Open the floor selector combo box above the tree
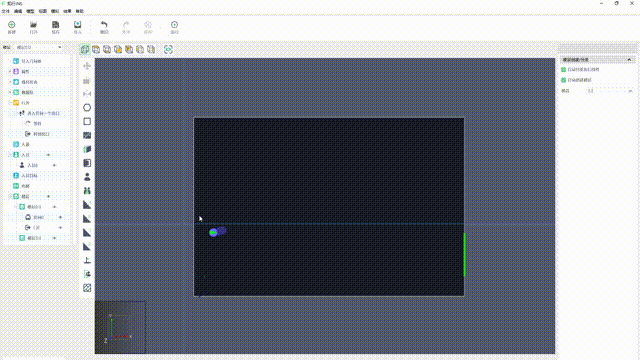Screen dimensions: 640x360 39,47
